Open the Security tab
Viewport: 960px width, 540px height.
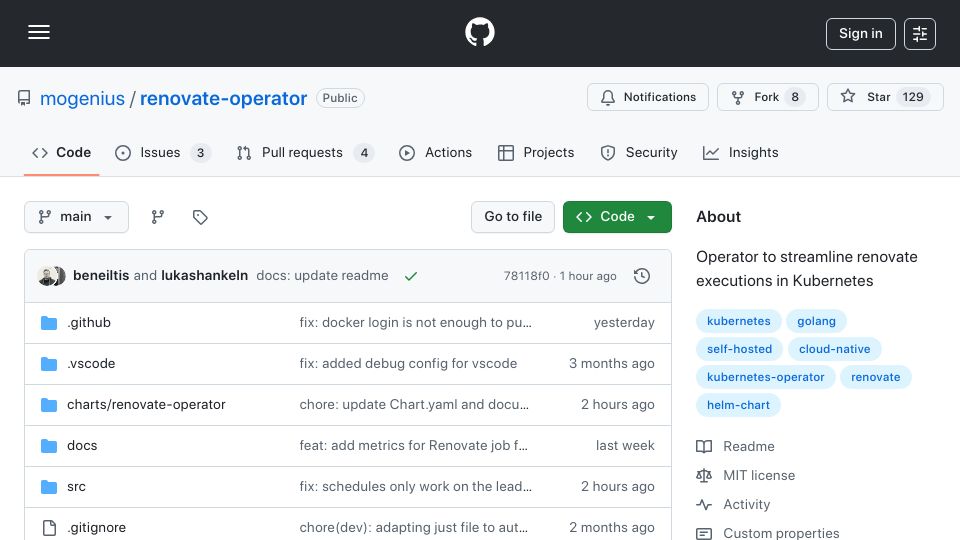(x=639, y=152)
